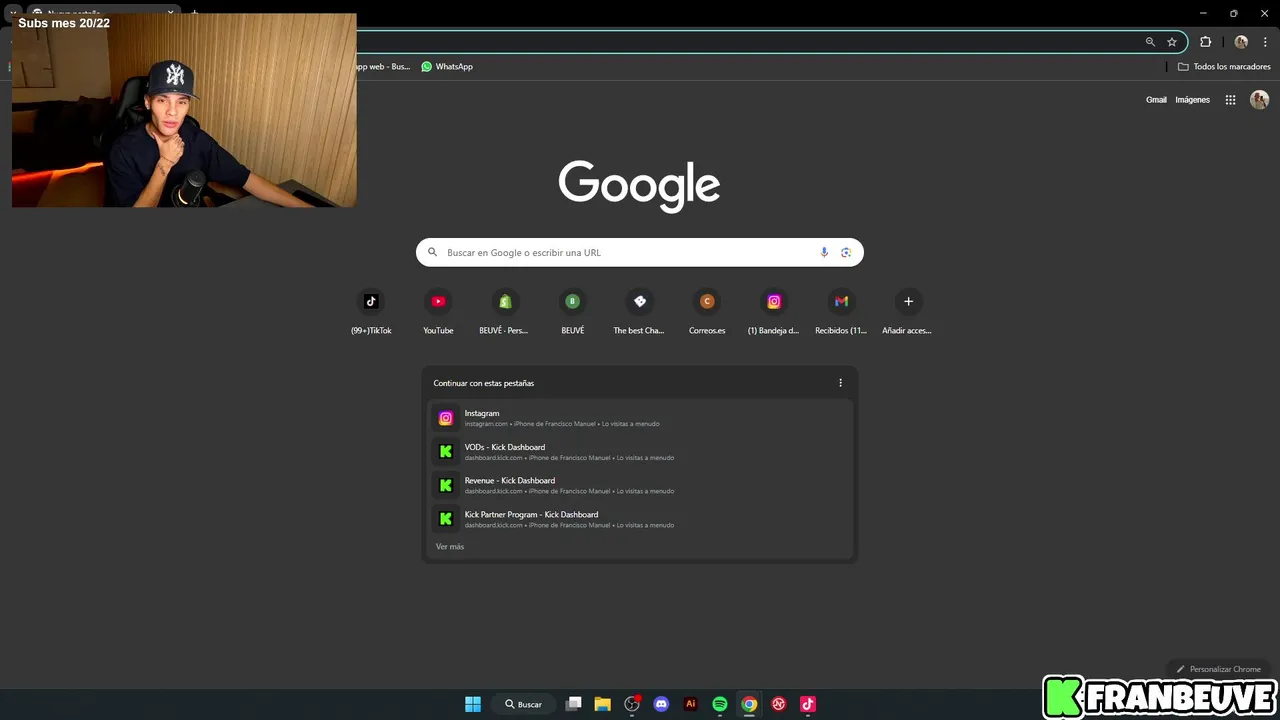Open the green BEUVÉ shortcut tile
Viewport: 1280px width, 720px height.
click(572, 312)
